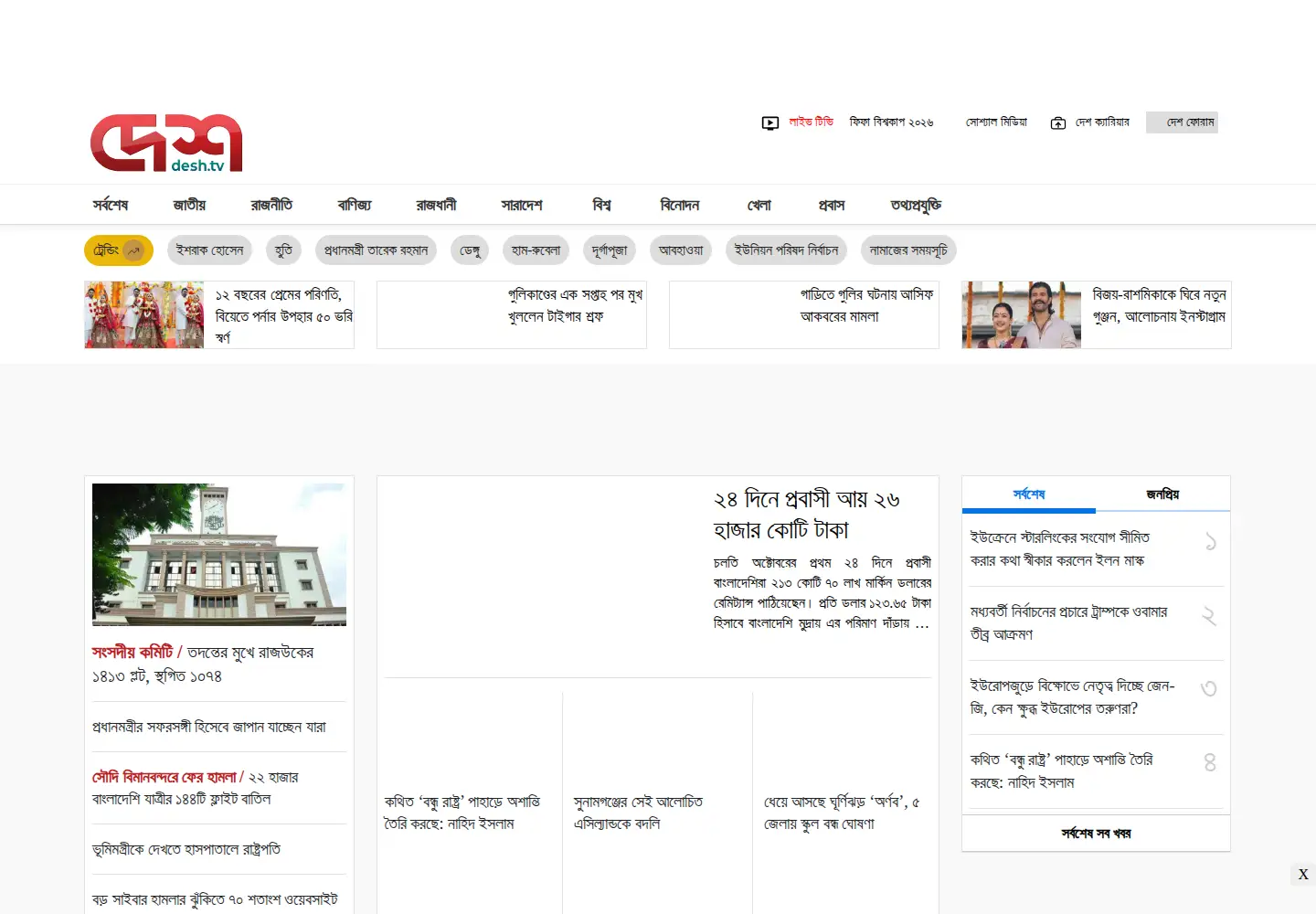Image resolution: width=1316 pixels, height=914 pixels.
Task: Click the trending arrow icon in ট্রেন্ডিং pill
Action: pyautogui.click(x=134, y=250)
